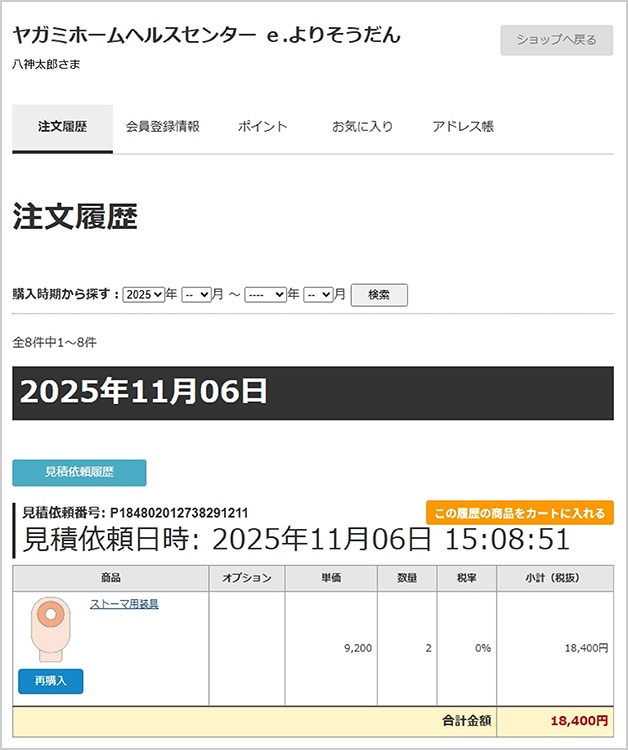Click the stoma pouch product thumbnail
Viewport: 628px width, 750px height.
51,629
